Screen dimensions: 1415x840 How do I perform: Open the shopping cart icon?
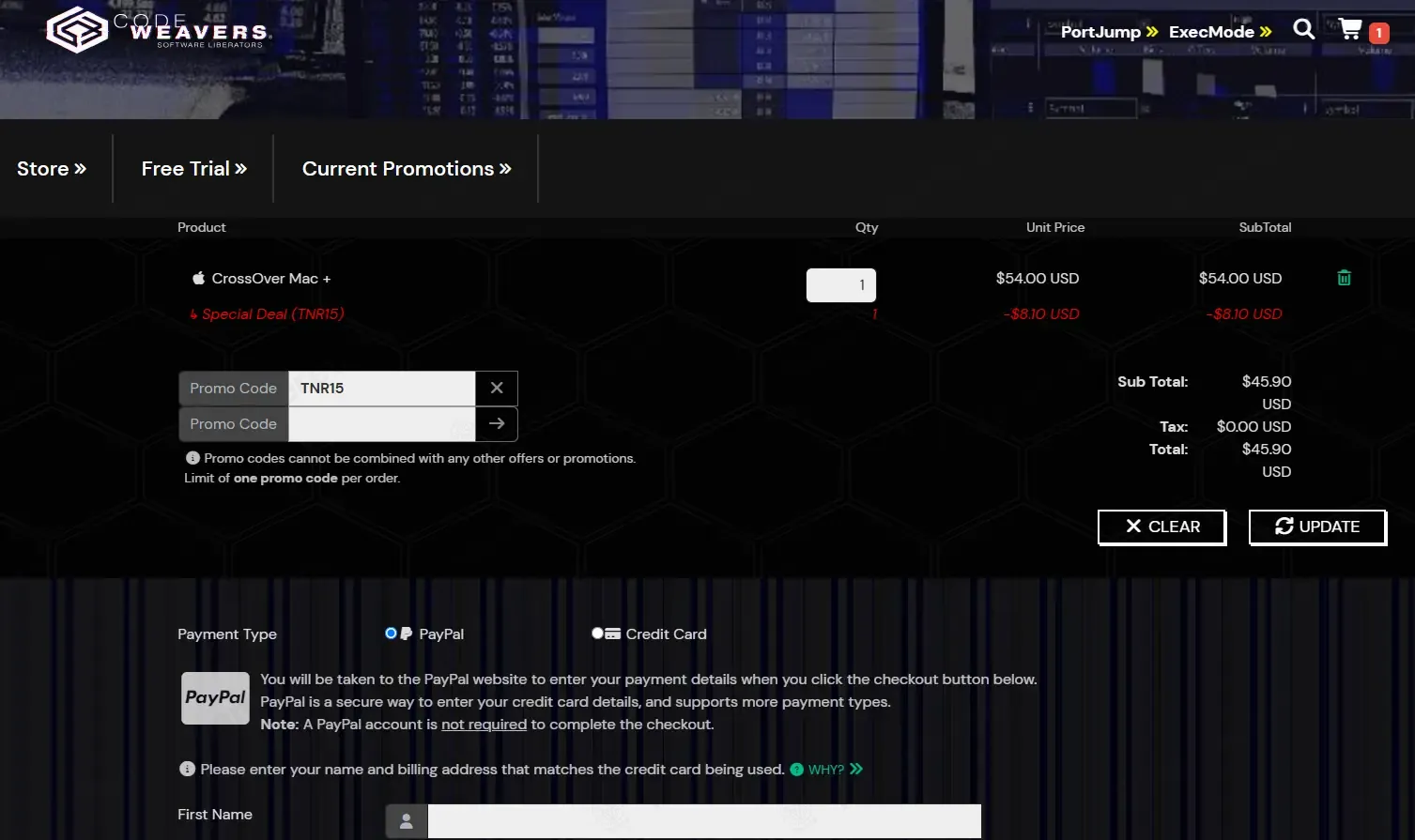[1350, 29]
